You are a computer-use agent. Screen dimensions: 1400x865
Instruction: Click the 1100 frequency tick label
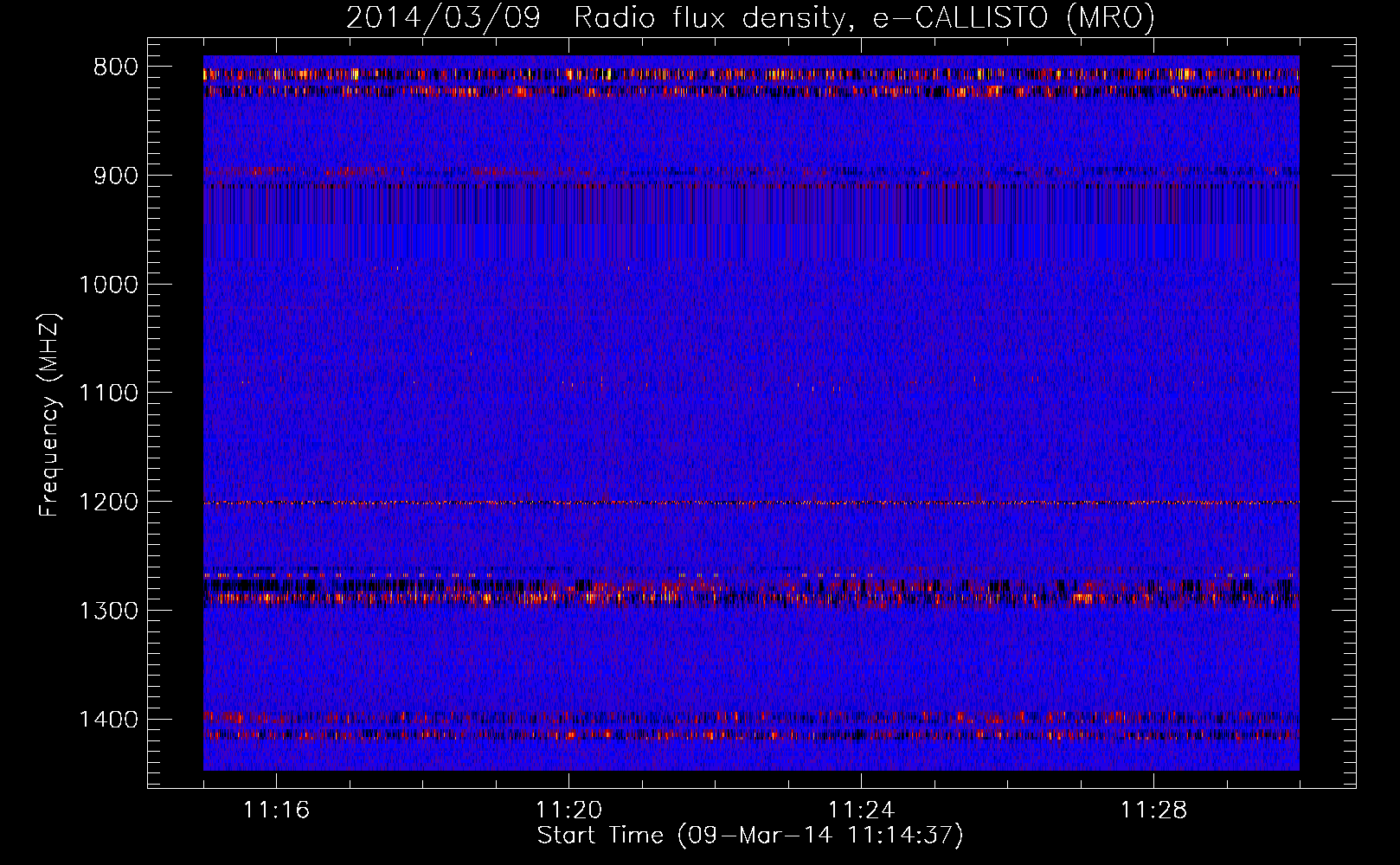coord(109,394)
